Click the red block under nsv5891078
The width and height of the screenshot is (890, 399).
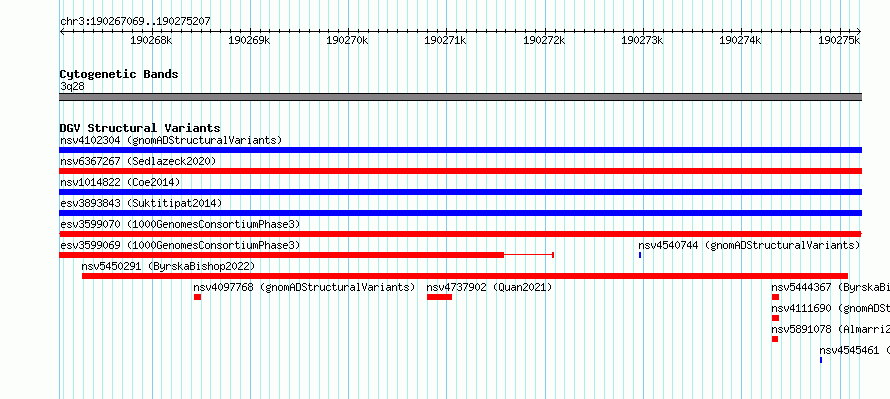pos(775,339)
